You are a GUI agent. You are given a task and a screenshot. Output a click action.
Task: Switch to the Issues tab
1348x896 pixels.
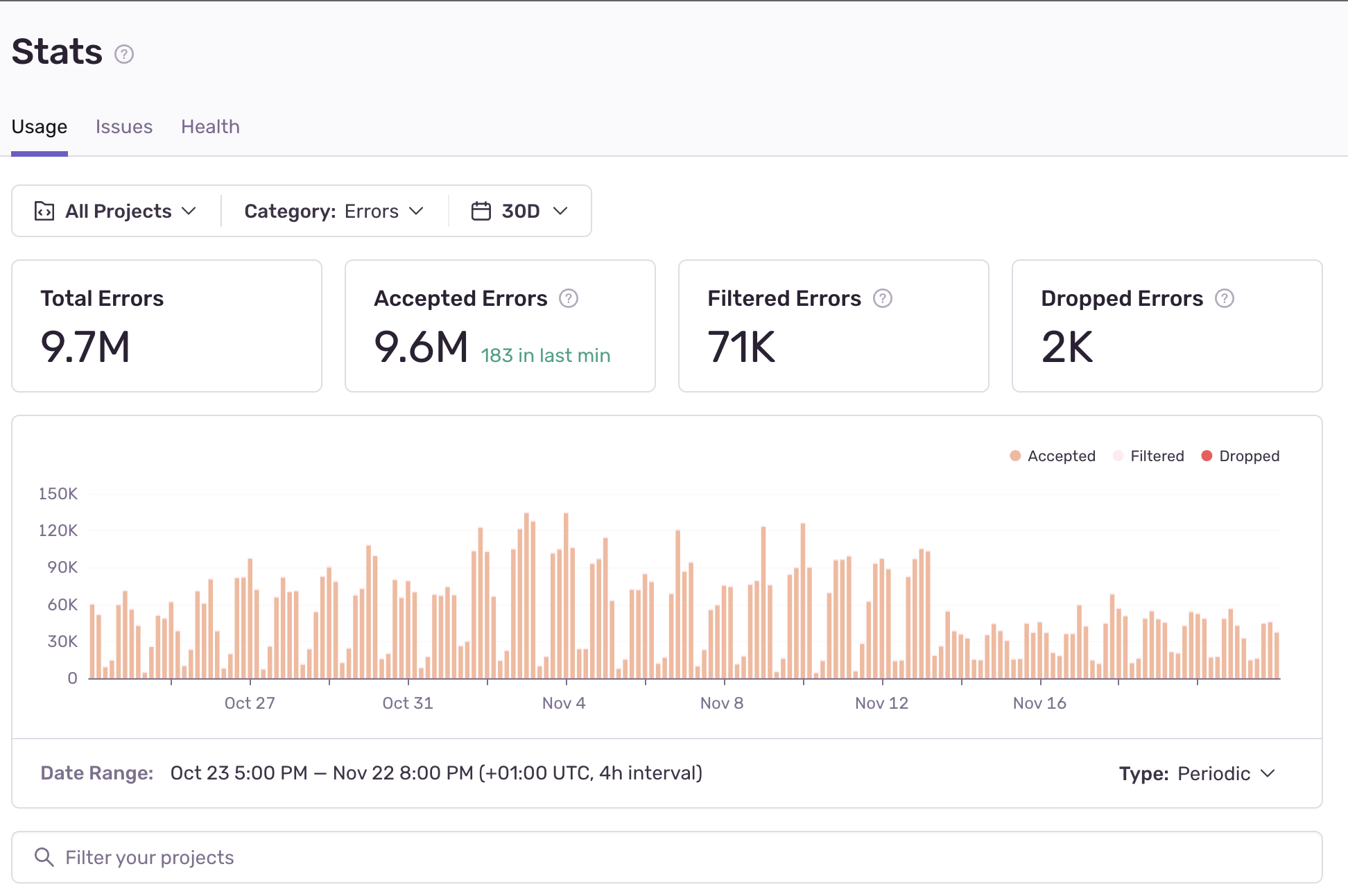pyautogui.click(x=124, y=126)
